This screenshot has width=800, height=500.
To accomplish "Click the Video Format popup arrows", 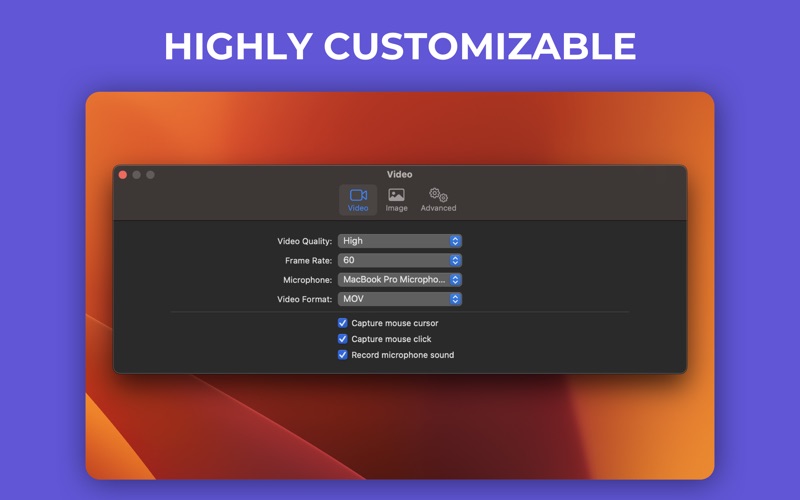I will pos(455,299).
